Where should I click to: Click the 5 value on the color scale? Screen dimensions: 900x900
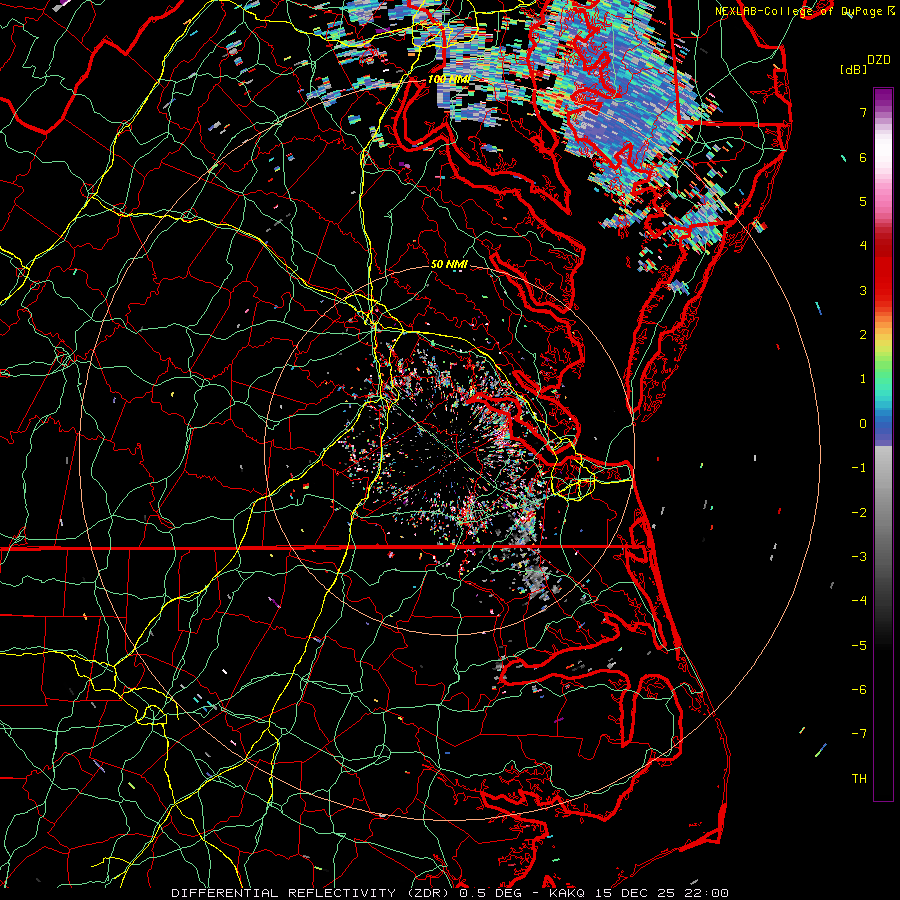tap(863, 201)
